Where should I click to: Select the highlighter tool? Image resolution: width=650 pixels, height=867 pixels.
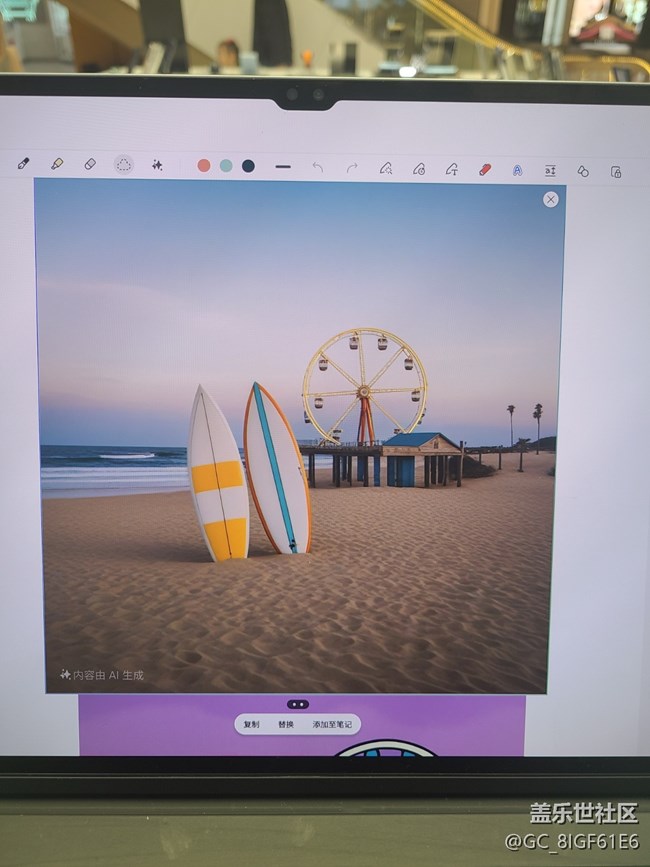57,164
